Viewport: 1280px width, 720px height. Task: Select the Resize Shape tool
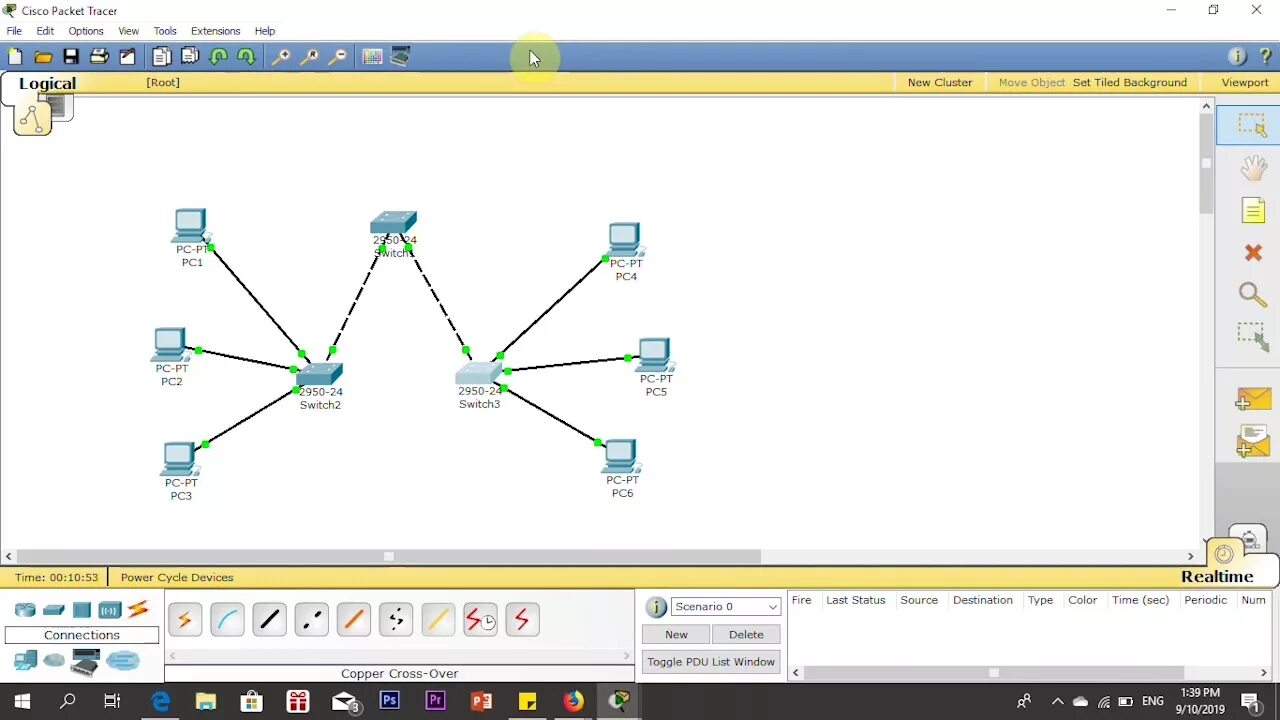coord(1253,337)
